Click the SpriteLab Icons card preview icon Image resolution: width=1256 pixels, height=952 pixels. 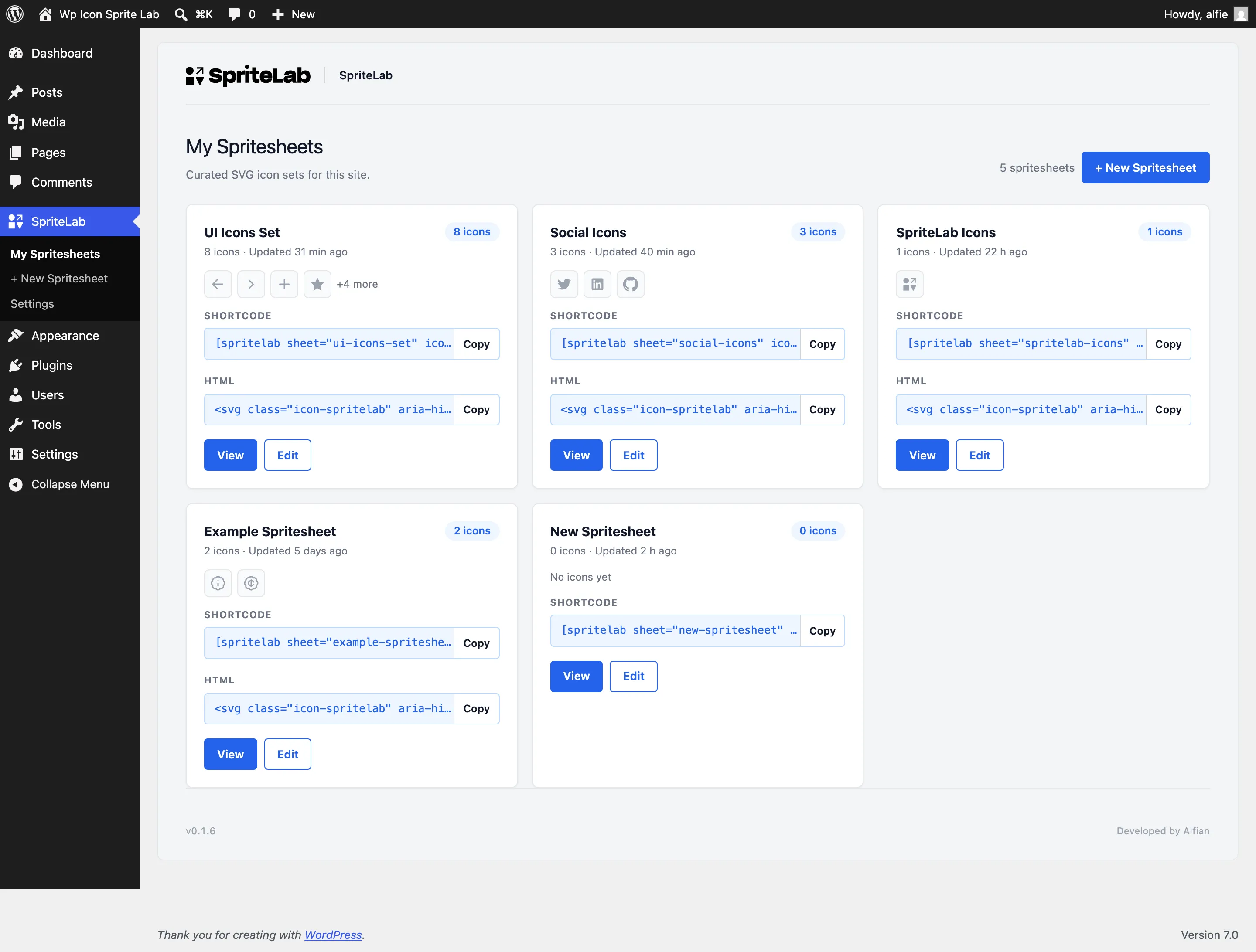(910, 284)
